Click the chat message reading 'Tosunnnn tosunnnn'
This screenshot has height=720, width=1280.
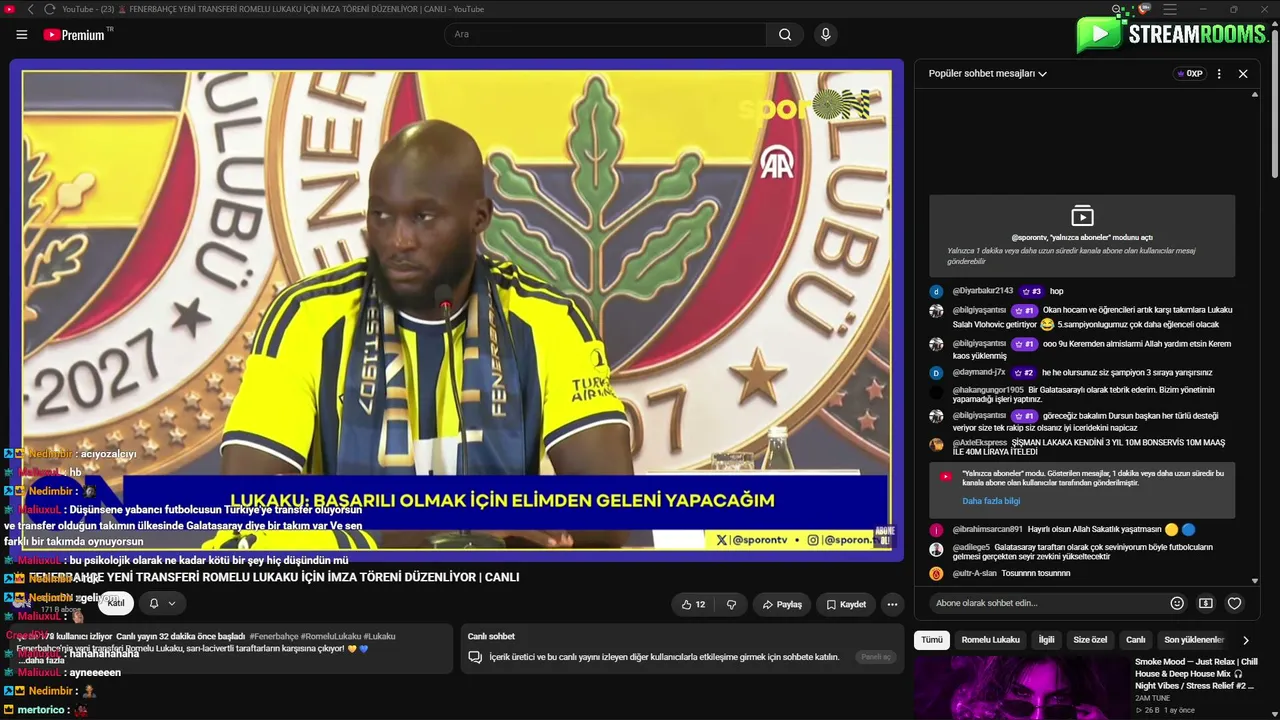[1036, 573]
